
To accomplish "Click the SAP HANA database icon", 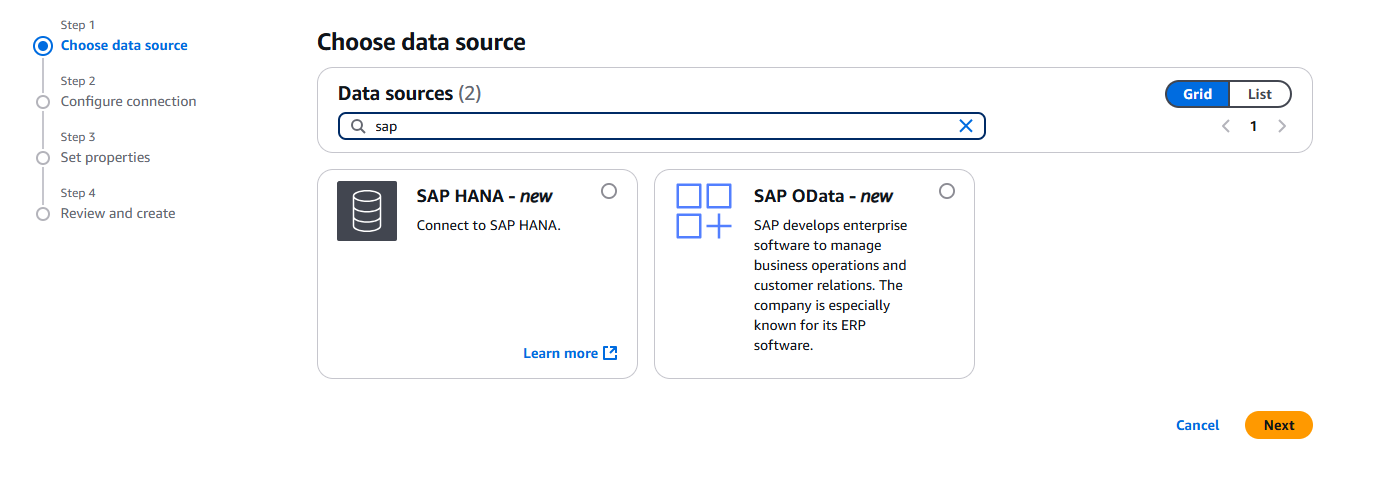I will coord(367,211).
